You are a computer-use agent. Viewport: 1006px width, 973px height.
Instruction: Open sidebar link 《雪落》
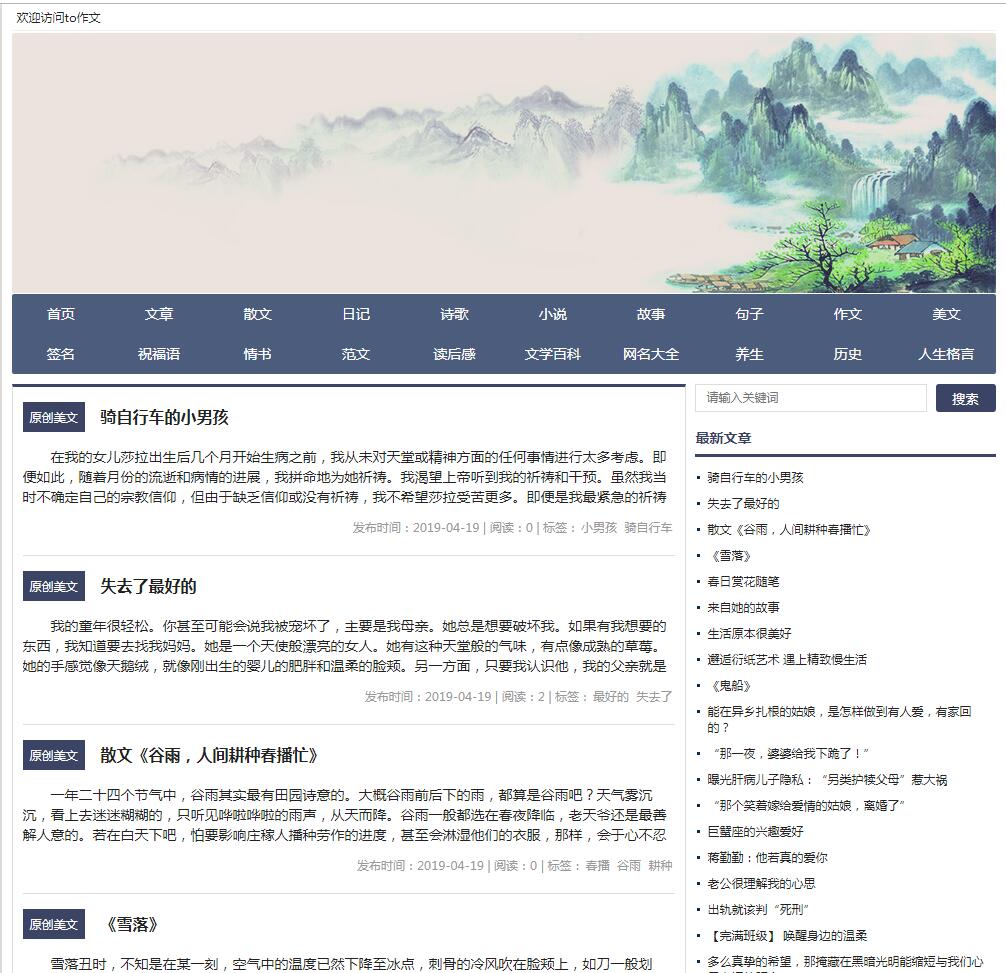point(729,556)
